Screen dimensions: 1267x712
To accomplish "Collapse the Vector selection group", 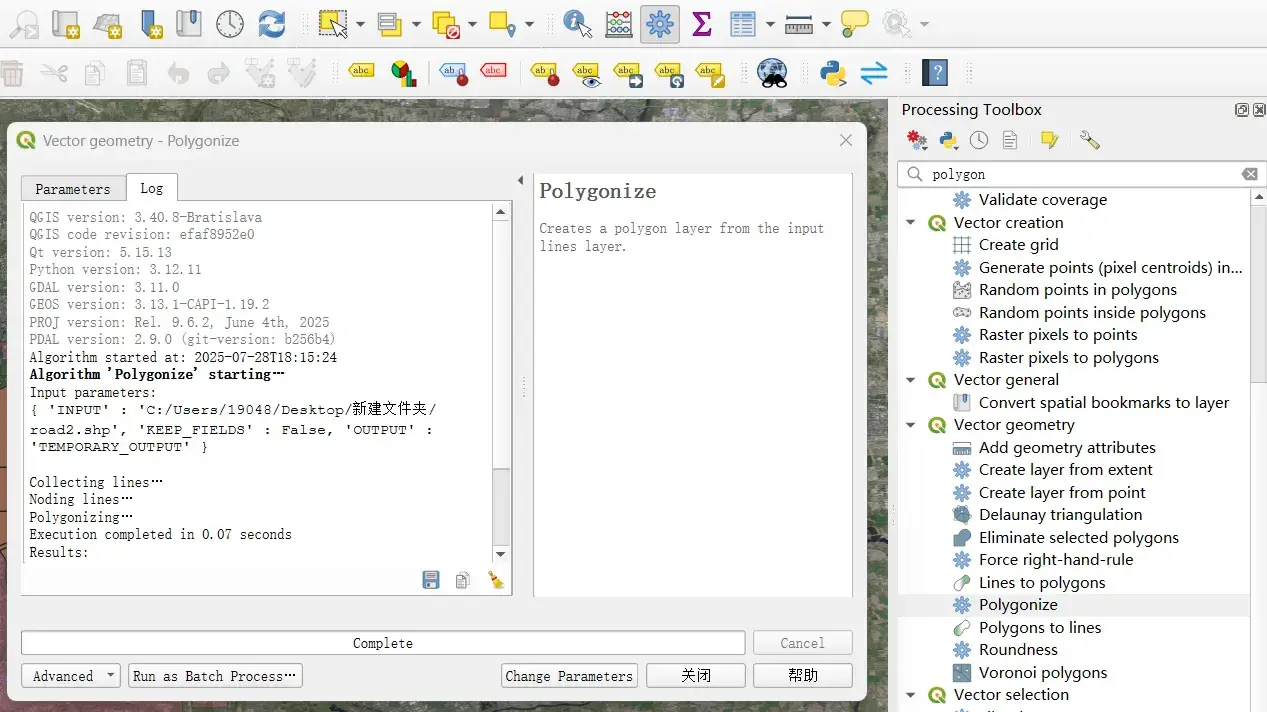I will click(x=911, y=694).
